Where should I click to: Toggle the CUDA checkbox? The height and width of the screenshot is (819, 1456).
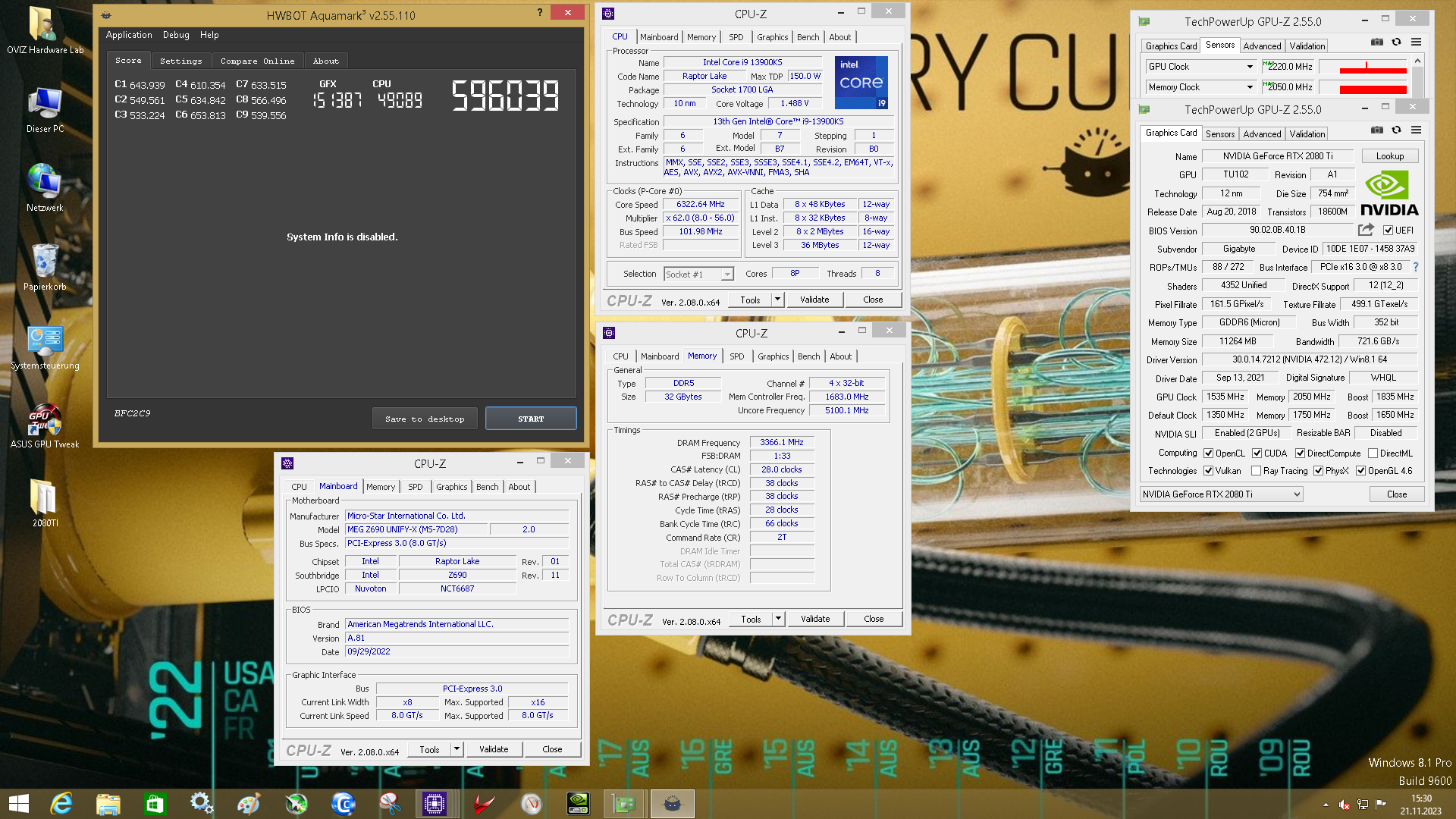[x=1257, y=453]
